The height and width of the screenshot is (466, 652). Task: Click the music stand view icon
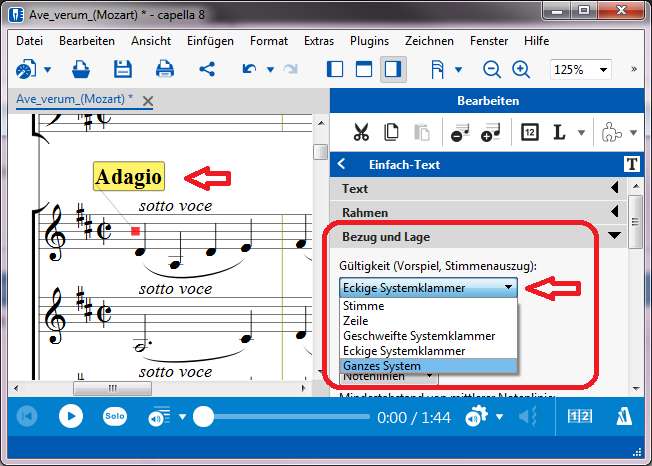click(x=437, y=69)
